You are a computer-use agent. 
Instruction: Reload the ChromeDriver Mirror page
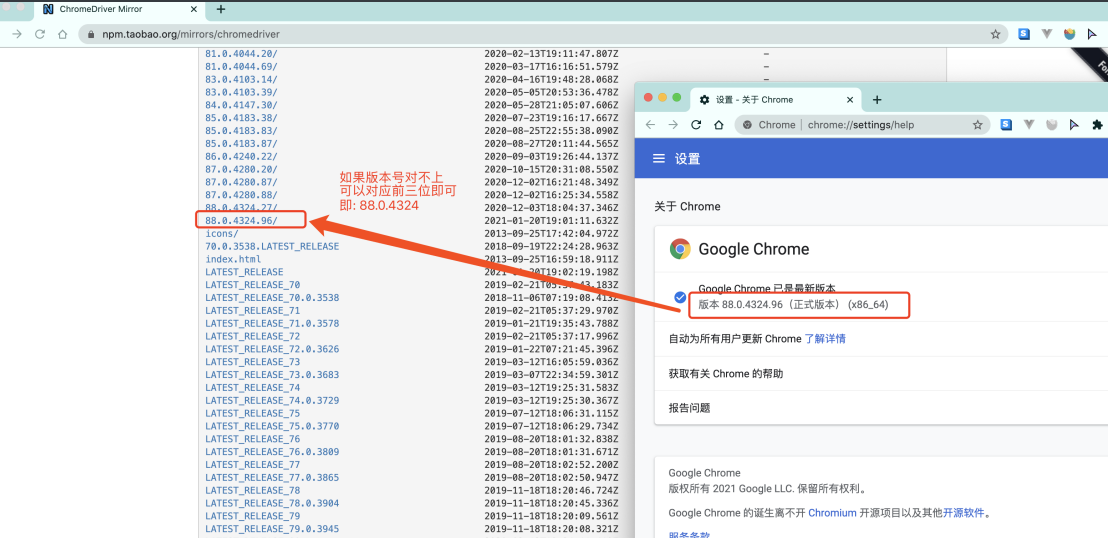tap(40, 34)
